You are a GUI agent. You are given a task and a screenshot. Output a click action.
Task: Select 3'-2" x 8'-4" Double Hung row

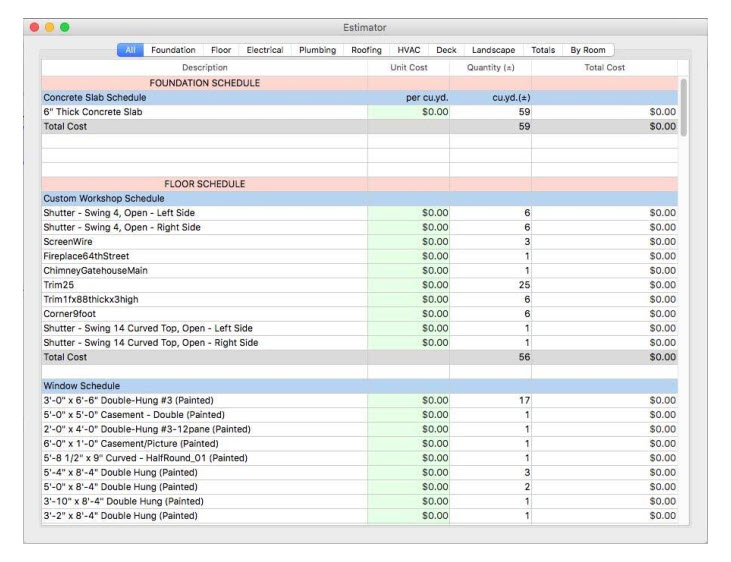tap(359, 516)
